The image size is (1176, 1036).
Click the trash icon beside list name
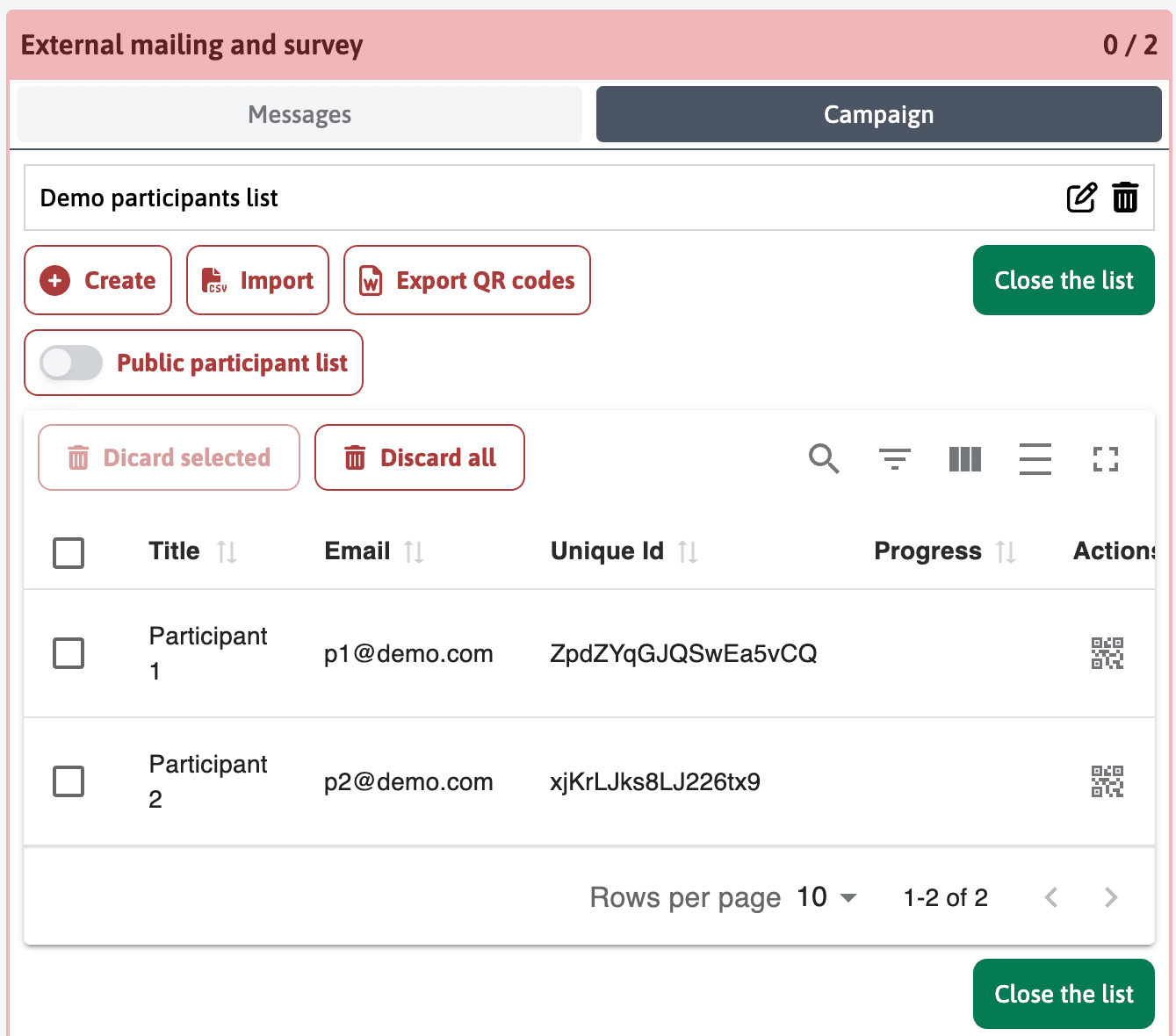pyautogui.click(x=1125, y=198)
